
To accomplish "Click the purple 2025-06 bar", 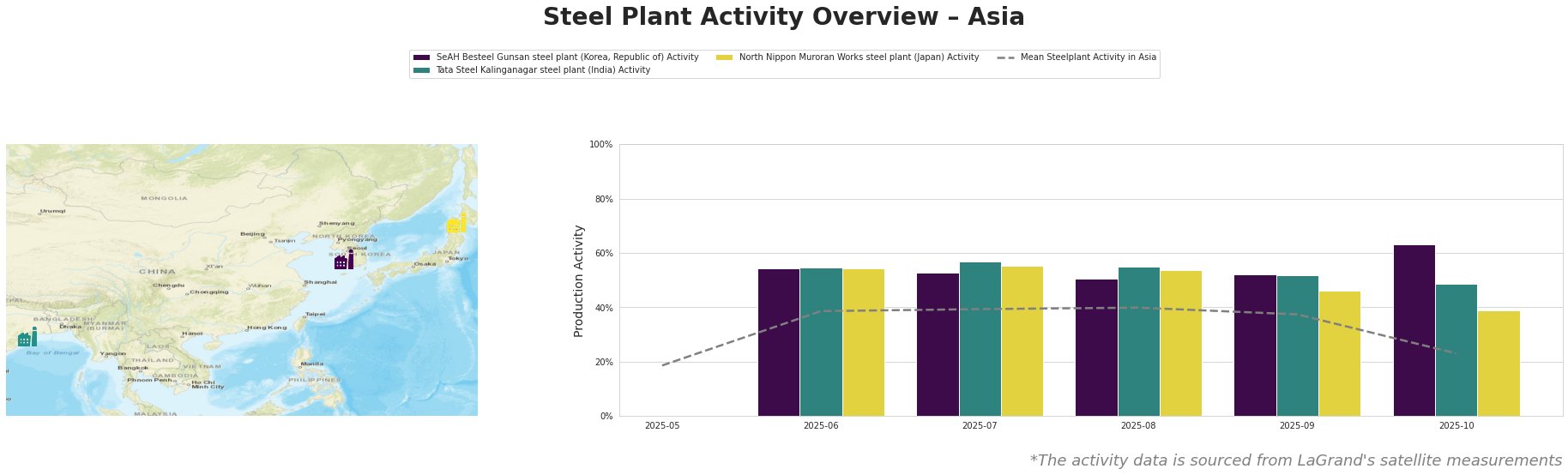I will tap(778, 342).
